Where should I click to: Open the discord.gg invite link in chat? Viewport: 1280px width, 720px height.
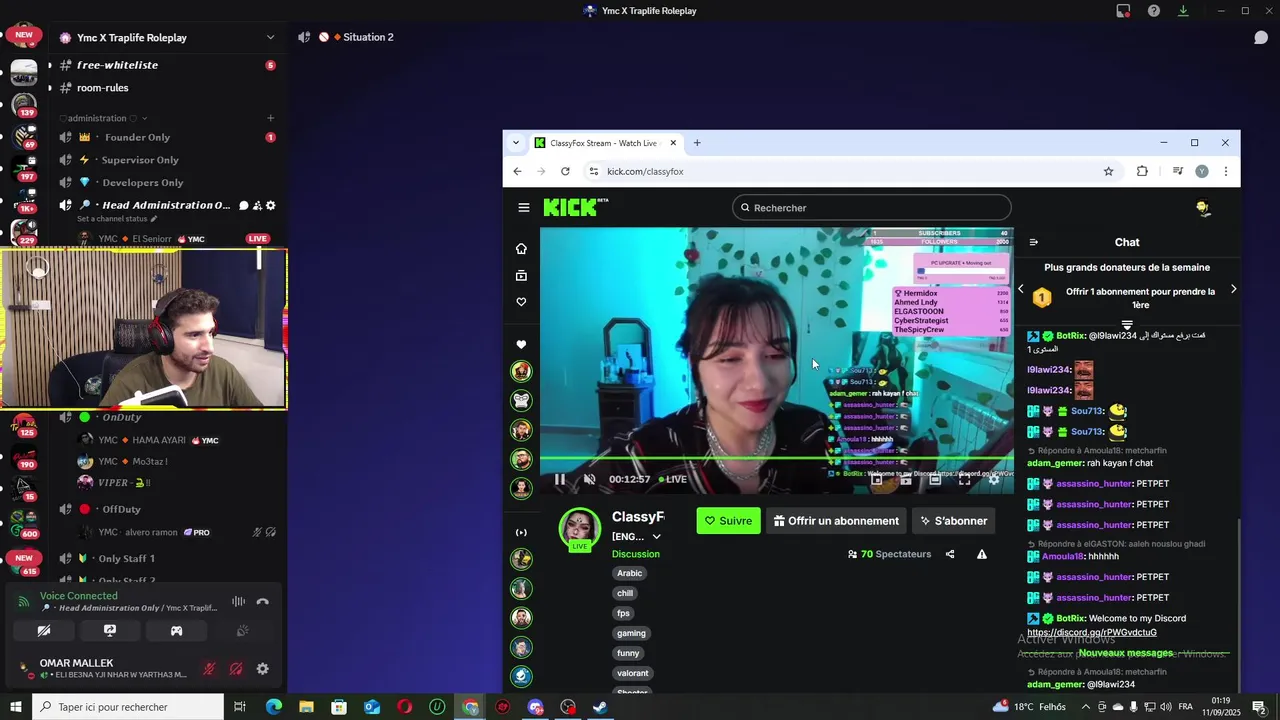1092,632
